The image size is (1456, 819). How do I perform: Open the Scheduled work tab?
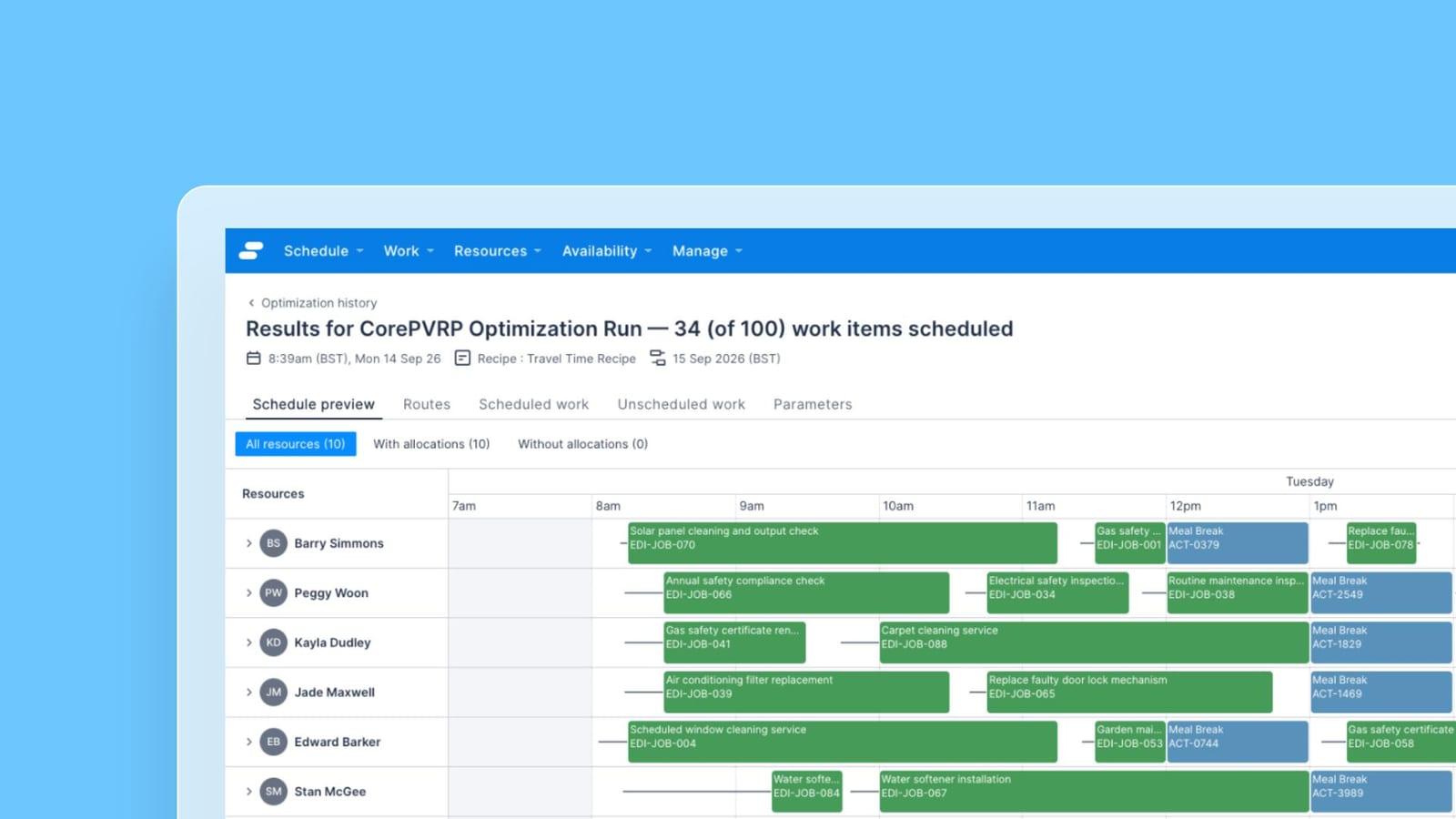coord(533,404)
